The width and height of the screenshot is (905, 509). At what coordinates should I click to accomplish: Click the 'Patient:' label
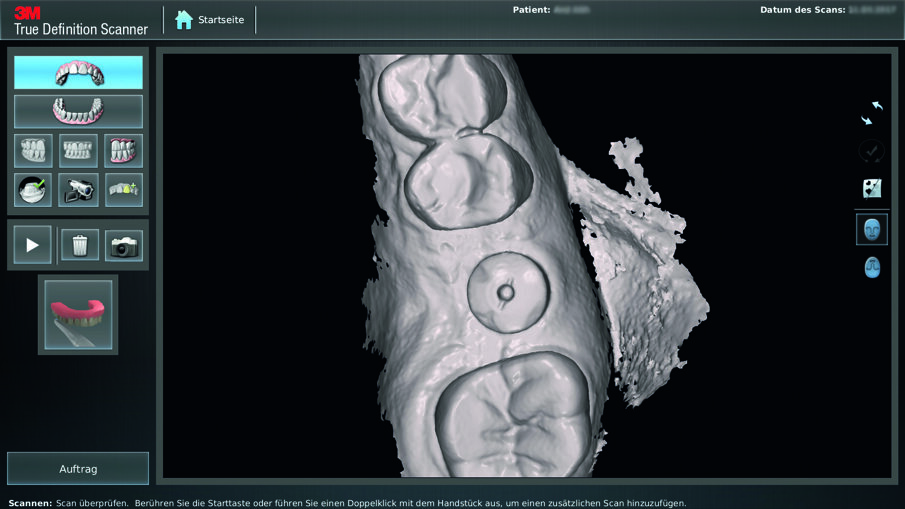point(531,10)
